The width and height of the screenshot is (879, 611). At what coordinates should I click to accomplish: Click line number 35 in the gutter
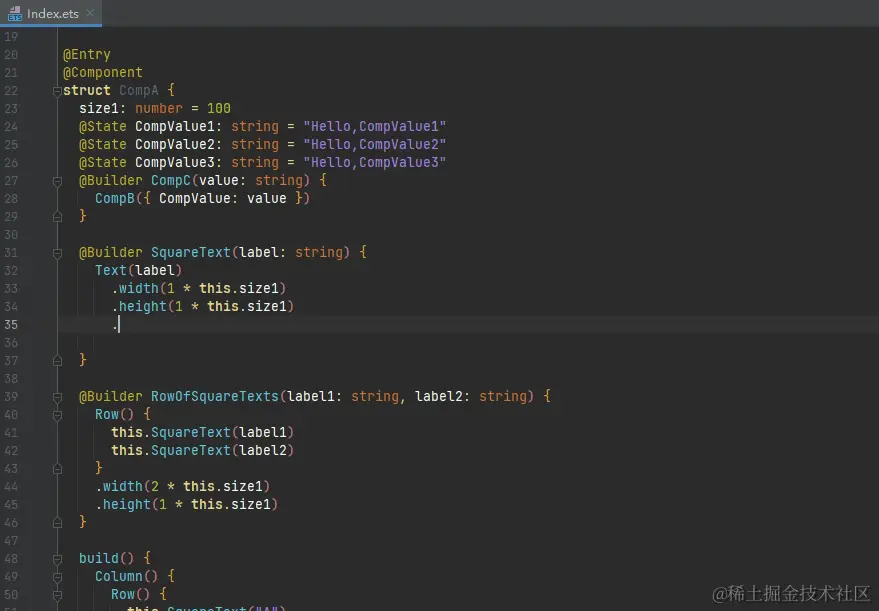11,325
